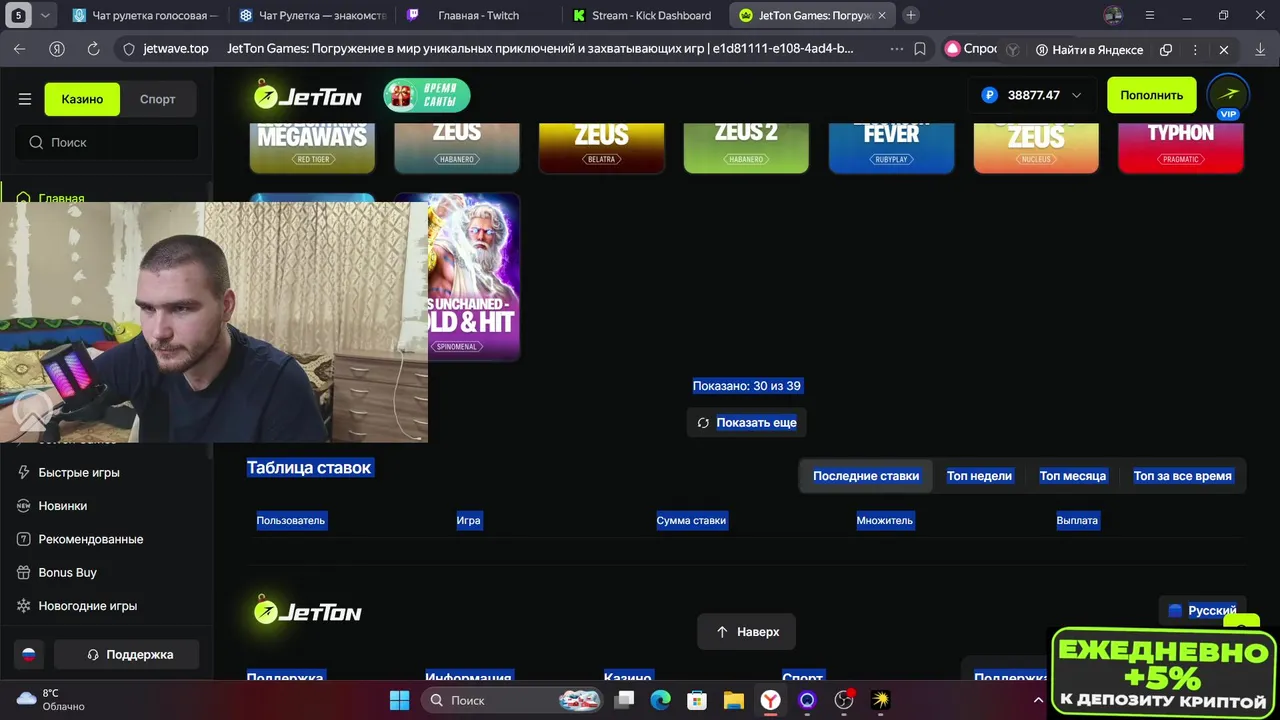
Task: Click the Yandex Browser taskbar icon
Action: click(x=771, y=700)
